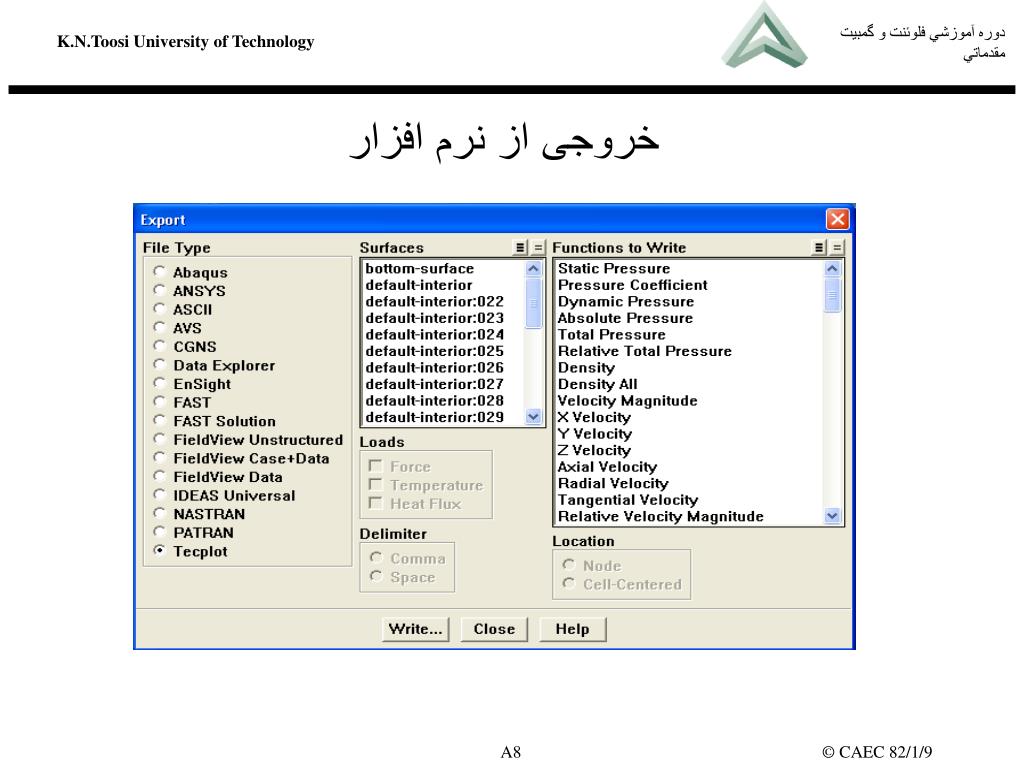
Task: Select default-interior:025 surface
Action: [443, 351]
